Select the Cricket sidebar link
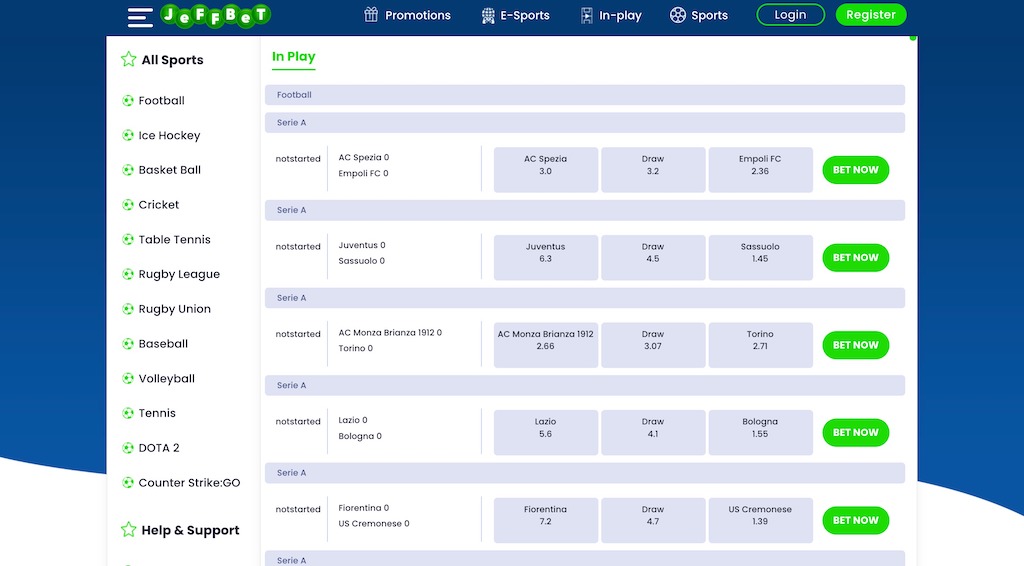Viewport: 1024px width, 566px height. [x=159, y=204]
